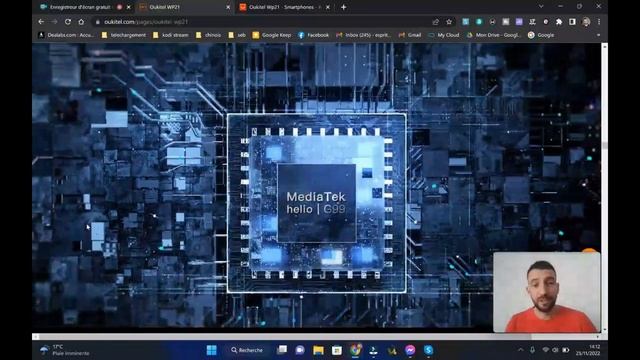Click the Recherche taskbar search box
The image size is (640, 360).
tap(248, 350)
